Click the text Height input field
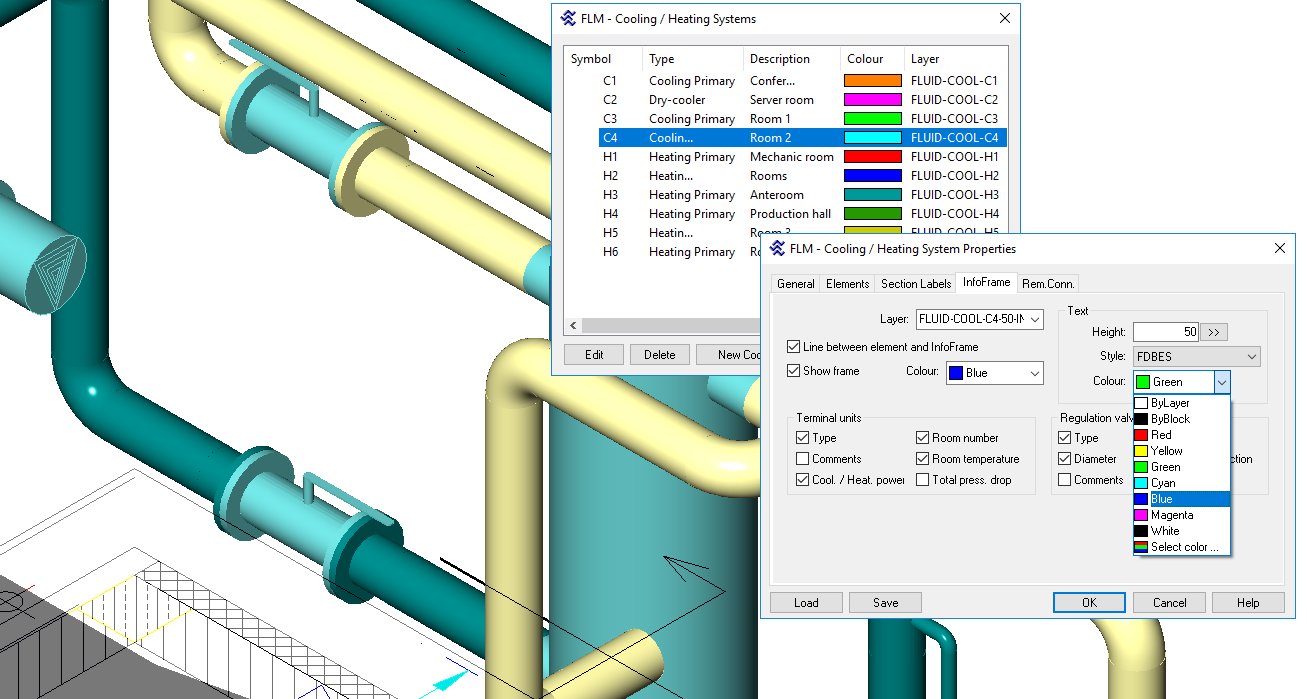Image resolution: width=1307 pixels, height=699 pixels. tap(1165, 332)
